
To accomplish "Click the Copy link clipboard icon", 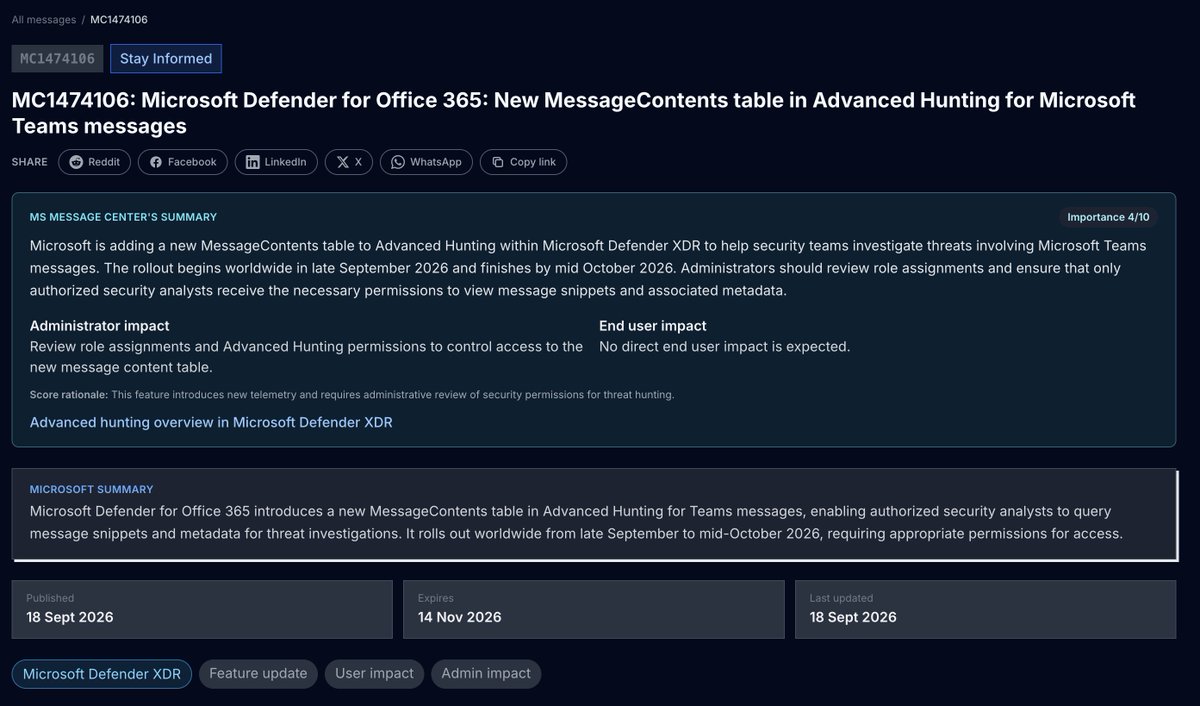I will point(498,162).
